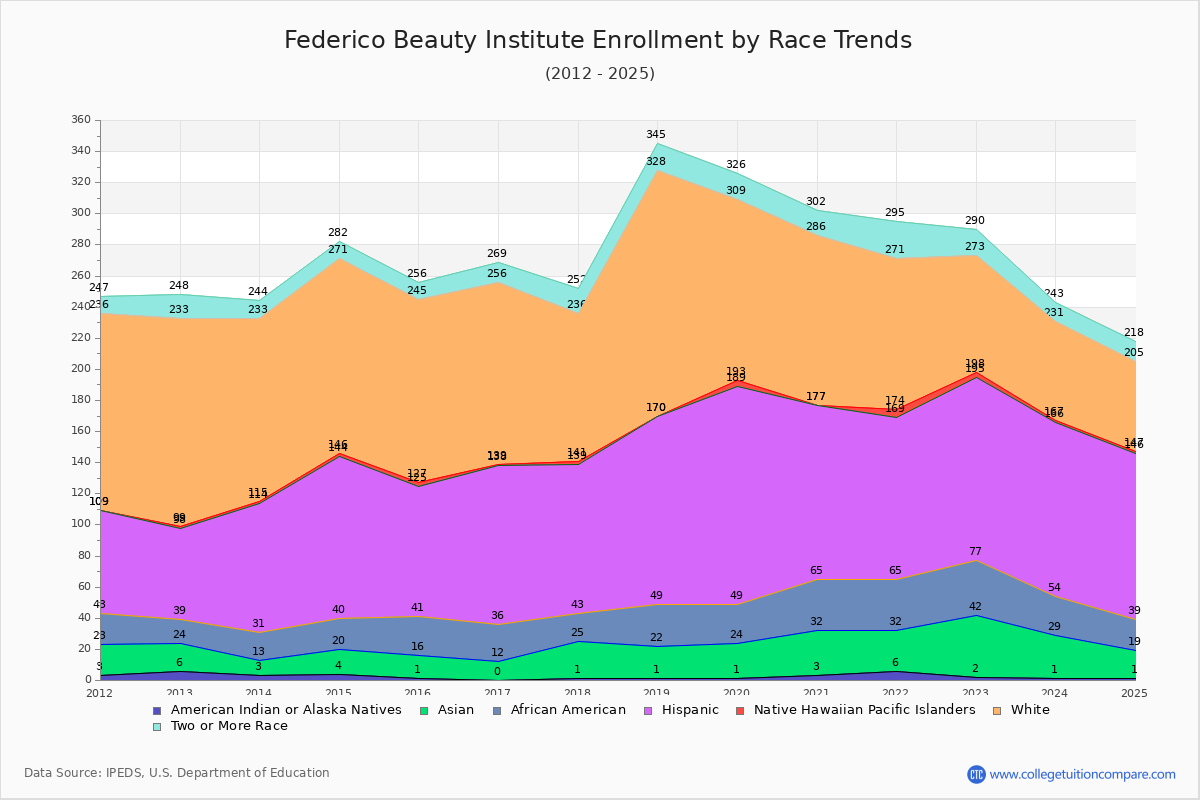The height and width of the screenshot is (800, 1200).
Task: Click the 25 Asian label for 2018
Action: point(577,633)
